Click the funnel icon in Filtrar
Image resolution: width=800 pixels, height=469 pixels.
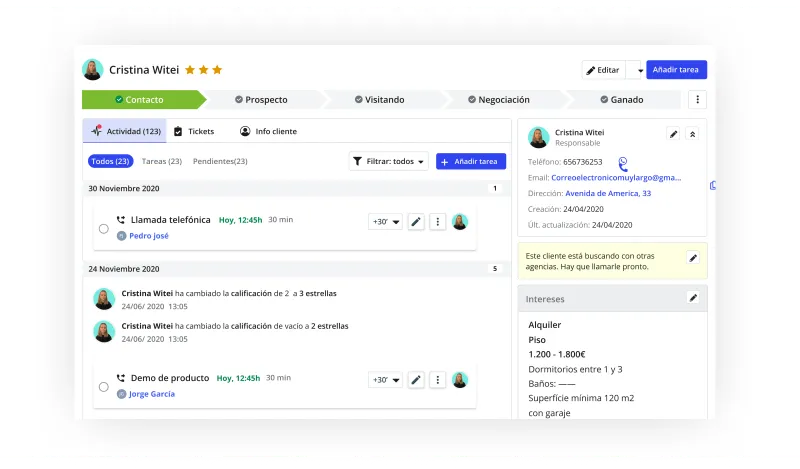358,161
